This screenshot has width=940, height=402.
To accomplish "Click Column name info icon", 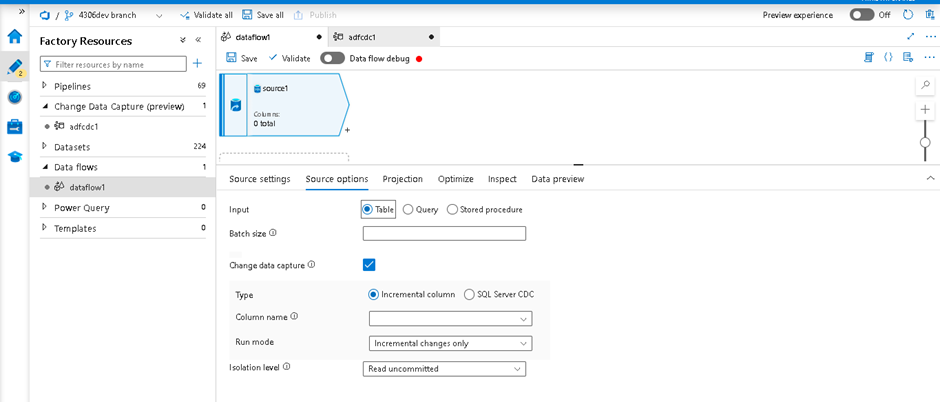I will click(294, 316).
